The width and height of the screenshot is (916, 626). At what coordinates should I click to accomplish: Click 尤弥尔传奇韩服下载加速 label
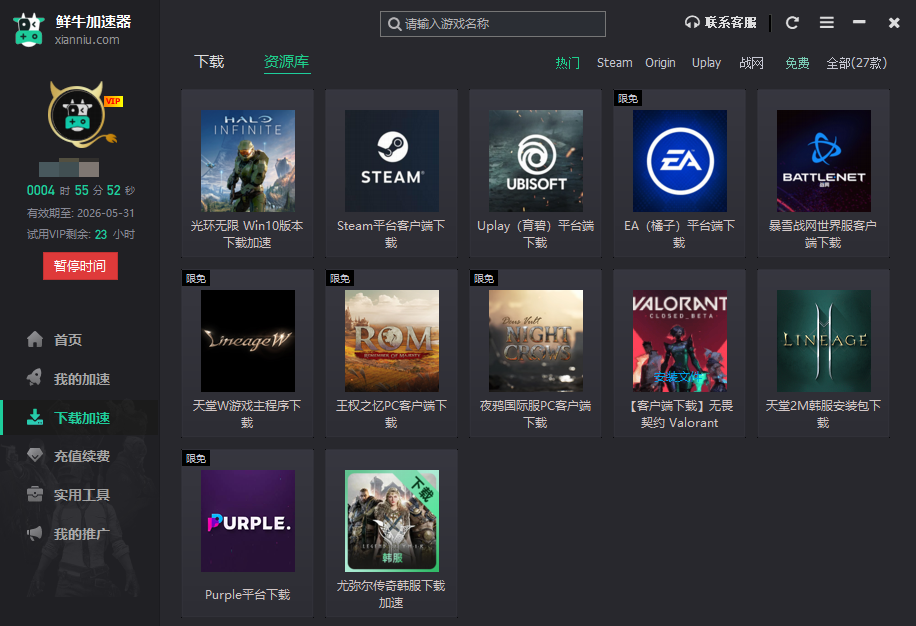coord(391,593)
